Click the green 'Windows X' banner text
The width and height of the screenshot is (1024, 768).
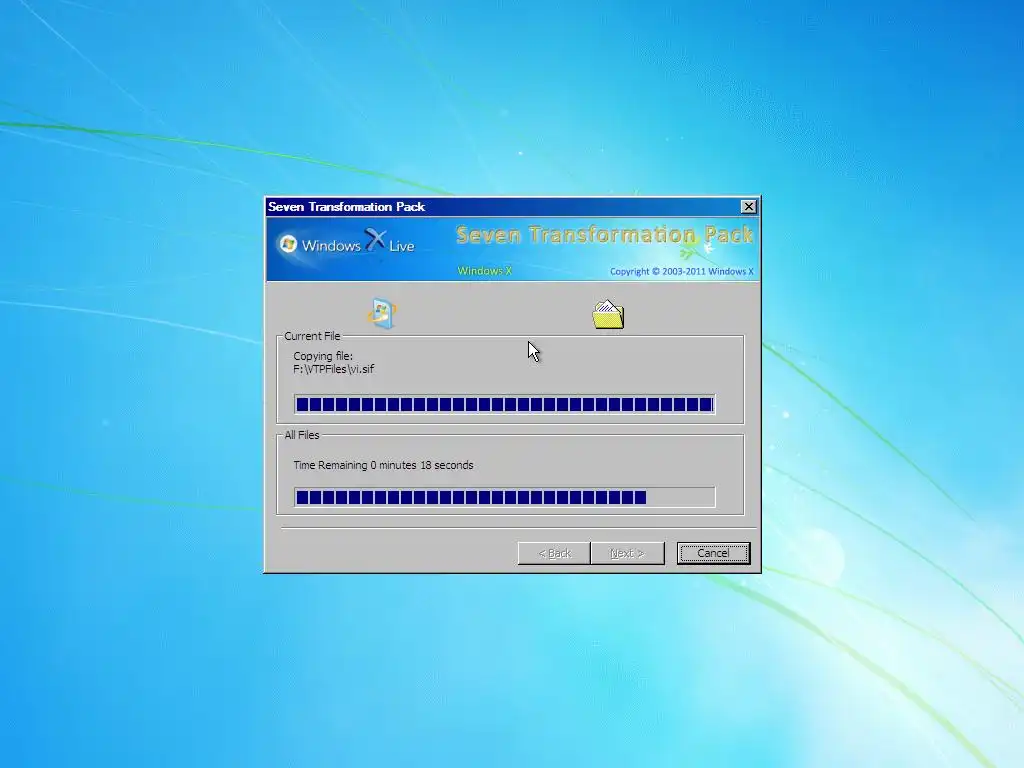(x=484, y=271)
